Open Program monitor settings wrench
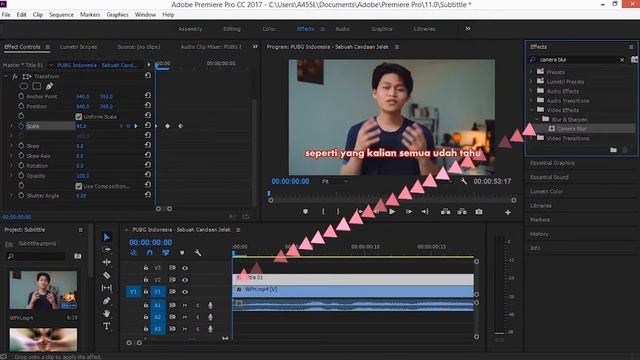 [x=464, y=181]
